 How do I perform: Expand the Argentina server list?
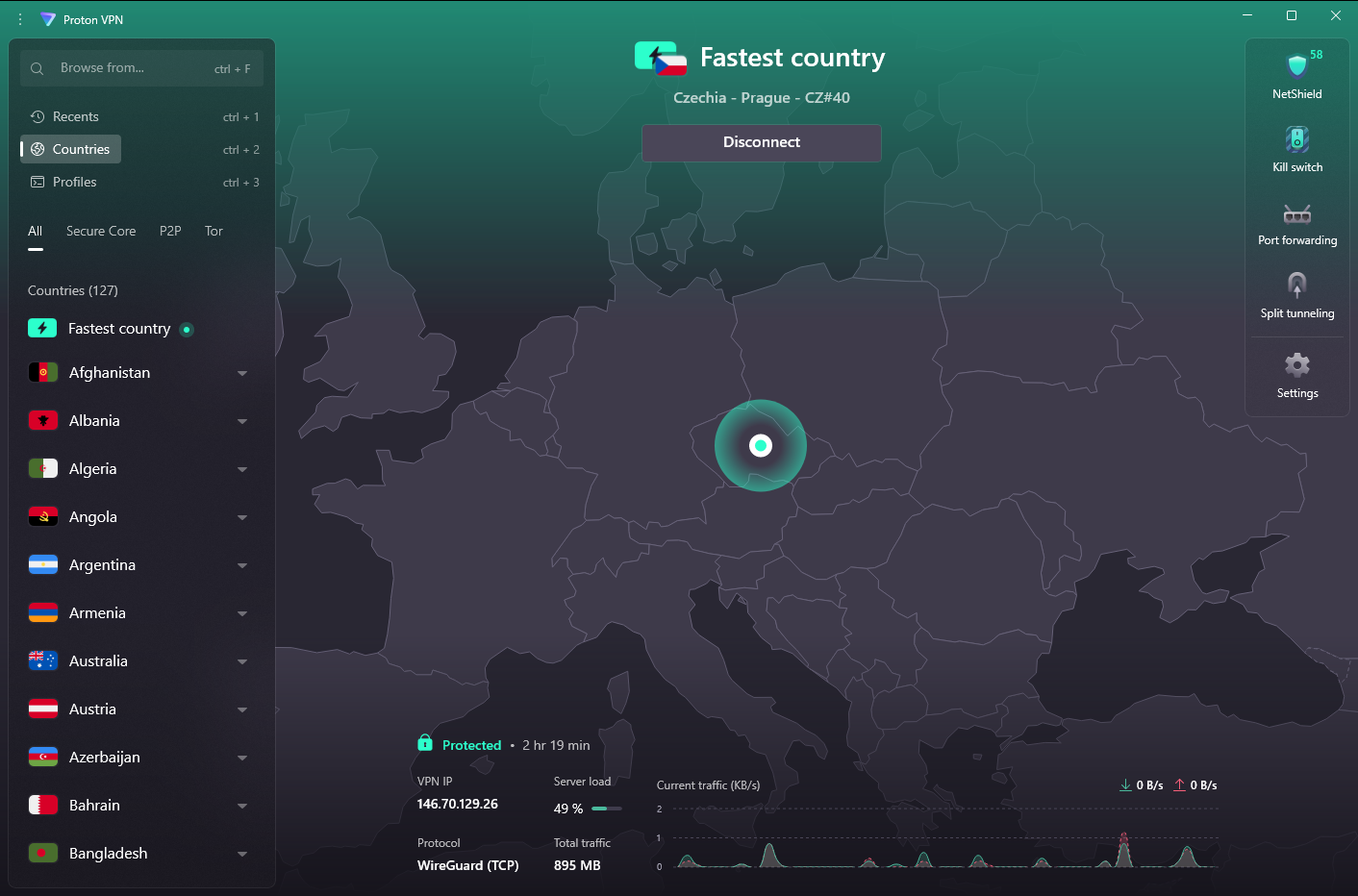[x=242, y=565]
